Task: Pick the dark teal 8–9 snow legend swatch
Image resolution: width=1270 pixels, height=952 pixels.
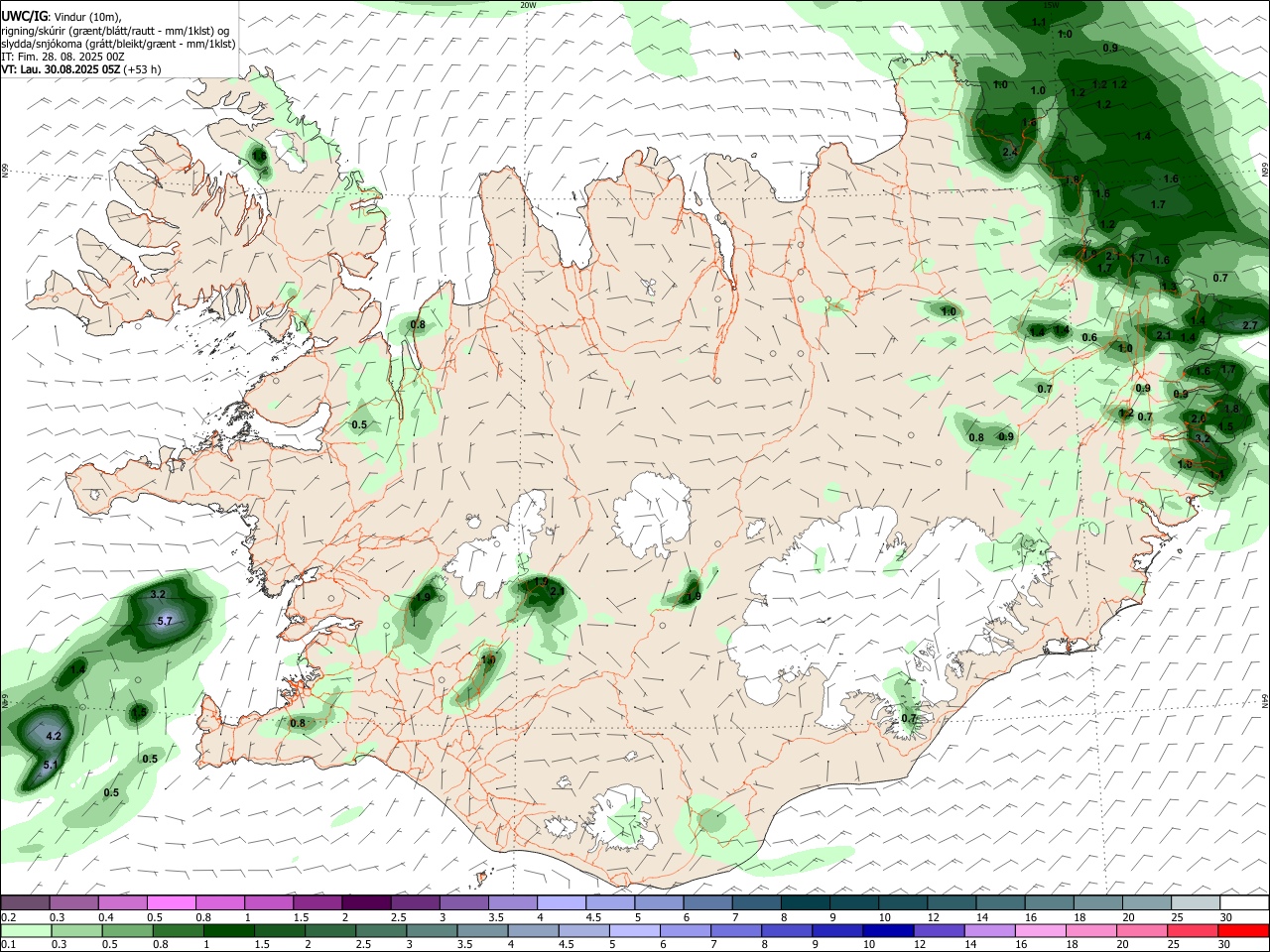Action: click(x=805, y=902)
